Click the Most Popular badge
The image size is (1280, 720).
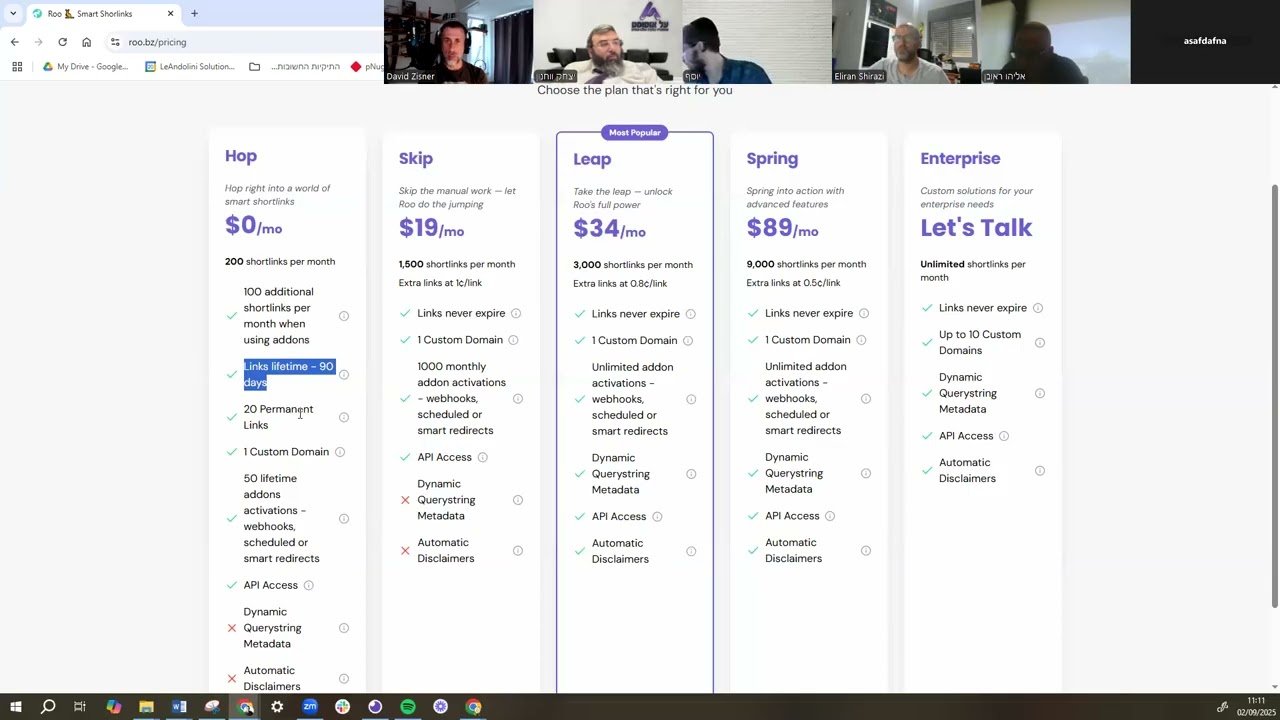[x=635, y=132]
